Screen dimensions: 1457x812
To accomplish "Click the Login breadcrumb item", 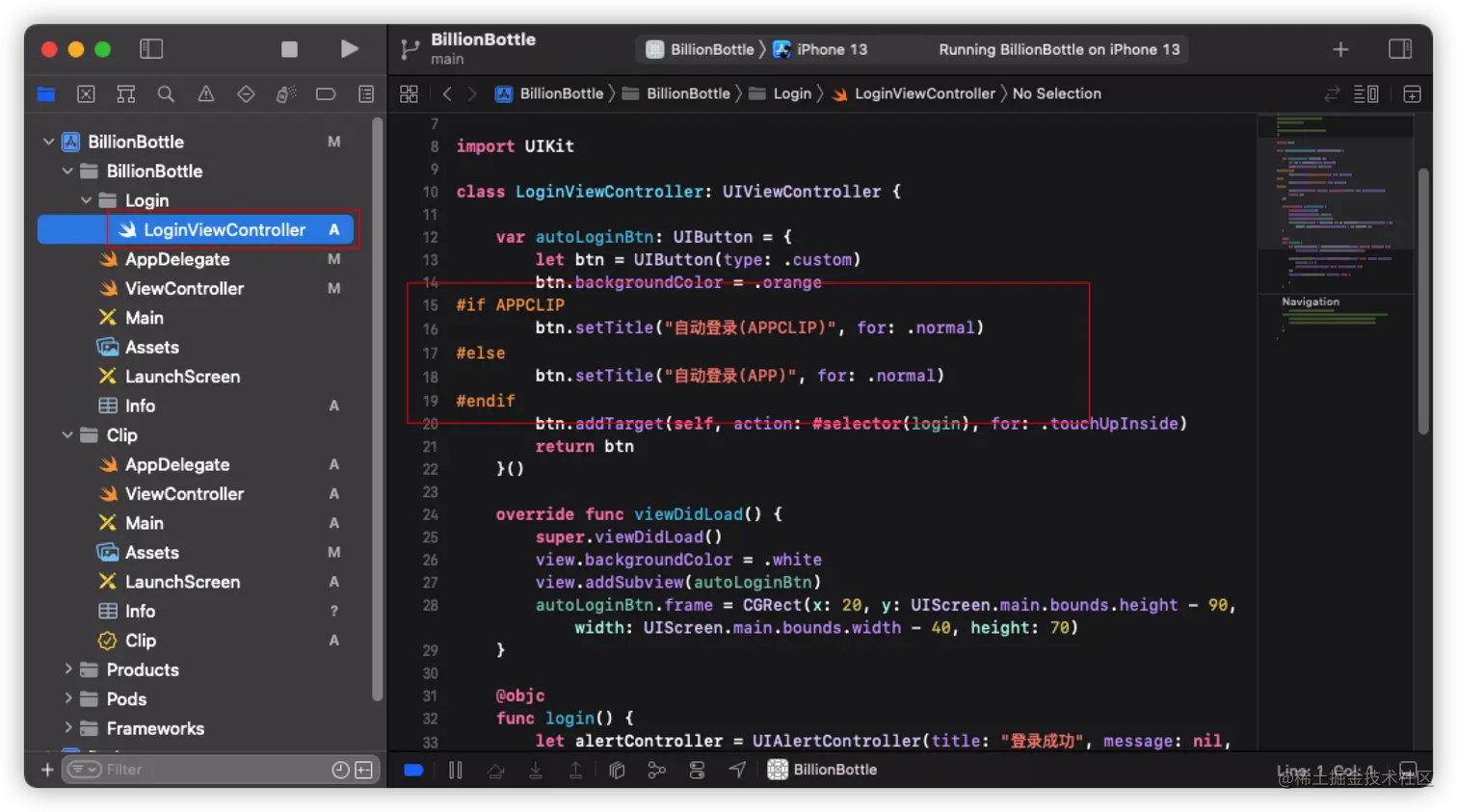I will (781, 93).
